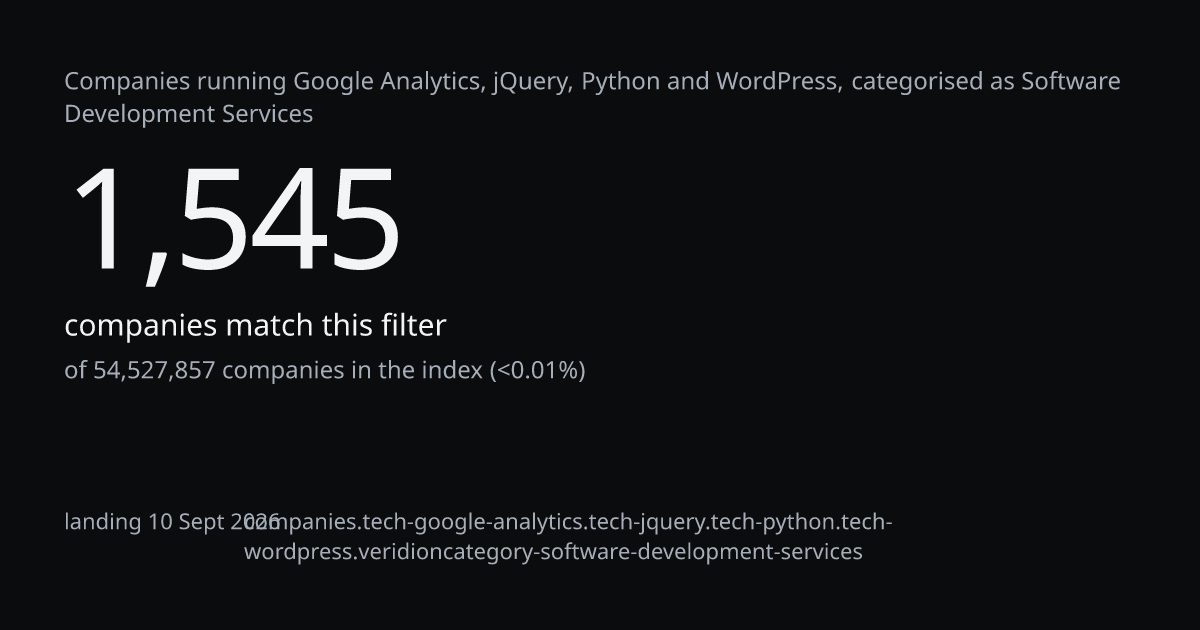The width and height of the screenshot is (1200, 630).
Task: Click 'companies in the index' phrase
Action: pos(352,371)
